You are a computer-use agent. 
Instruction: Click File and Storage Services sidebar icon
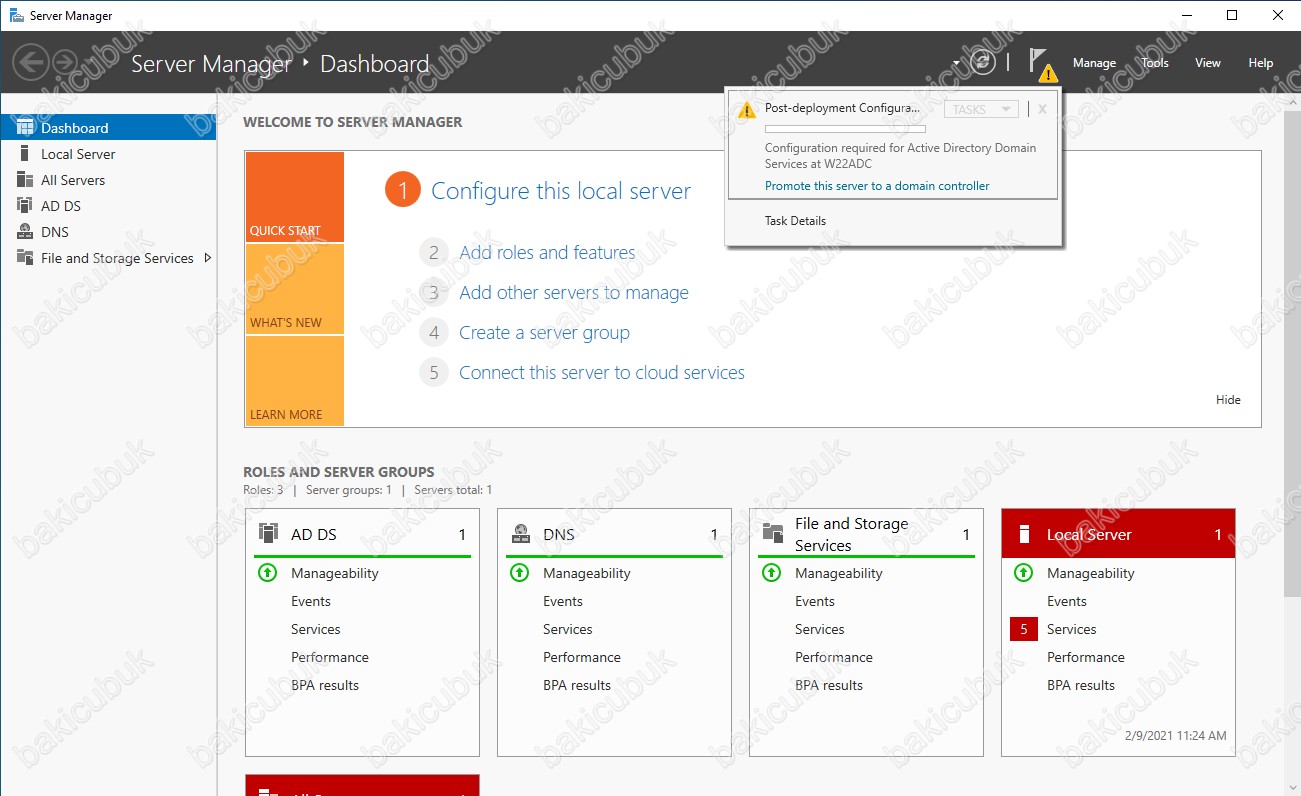pos(25,258)
